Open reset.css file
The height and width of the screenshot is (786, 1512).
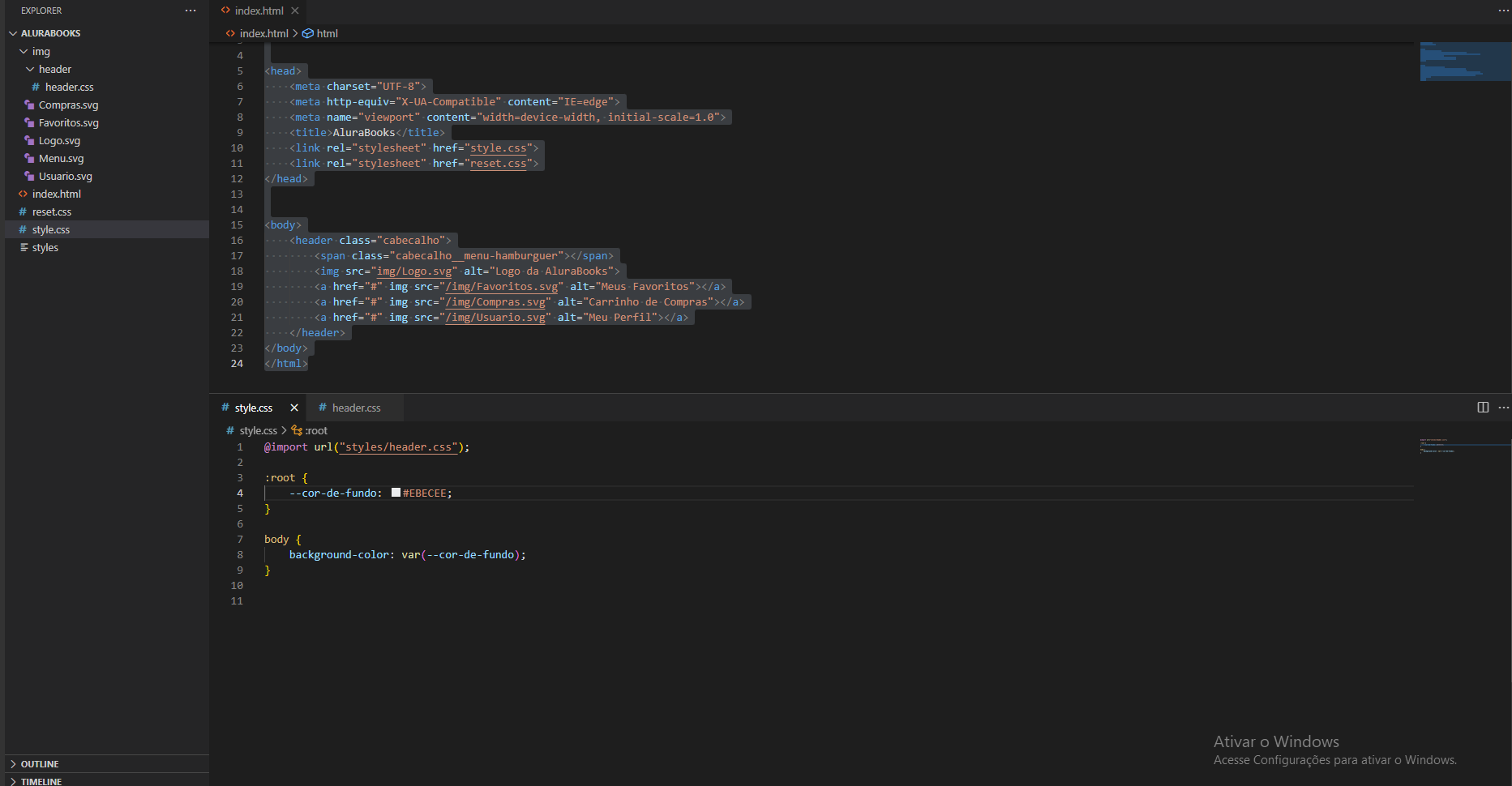51,211
